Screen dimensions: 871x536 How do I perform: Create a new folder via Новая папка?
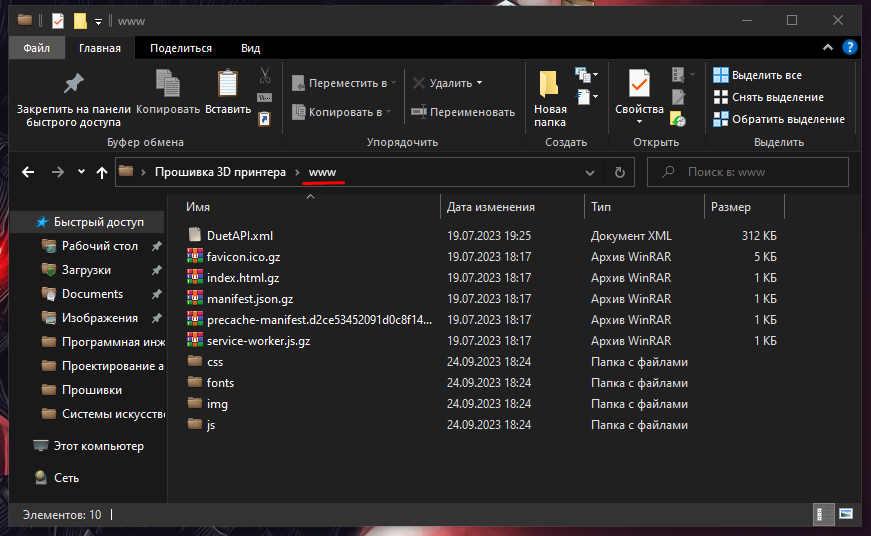point(550,98)
